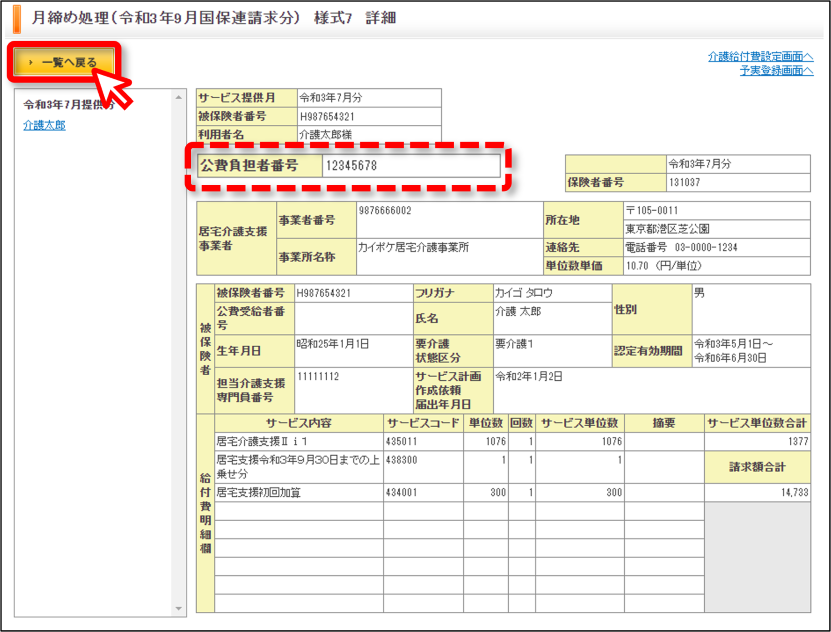Click the サービスコード column header

[x=423, y=423]
